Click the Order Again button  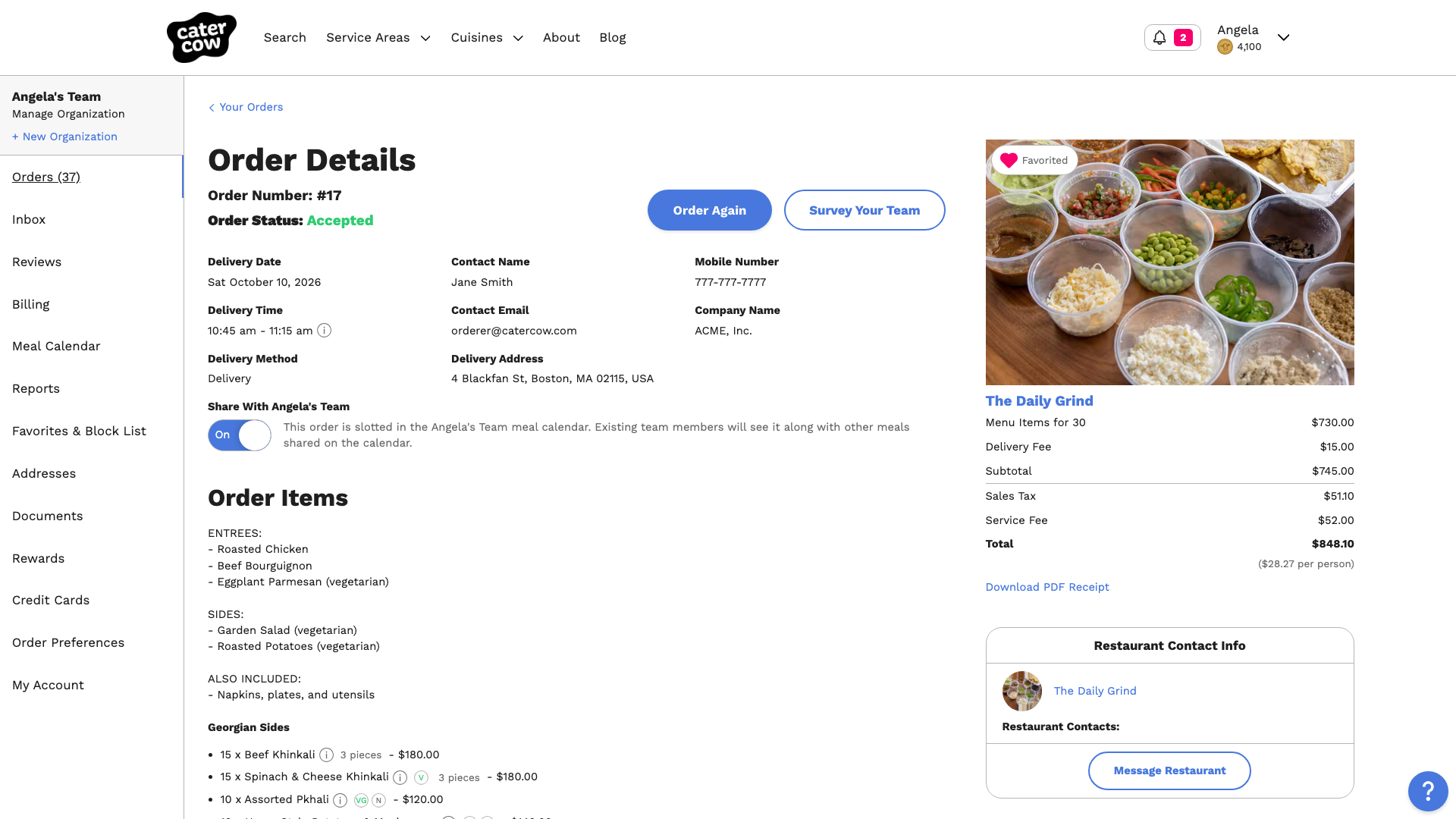(x=710, y=210)
